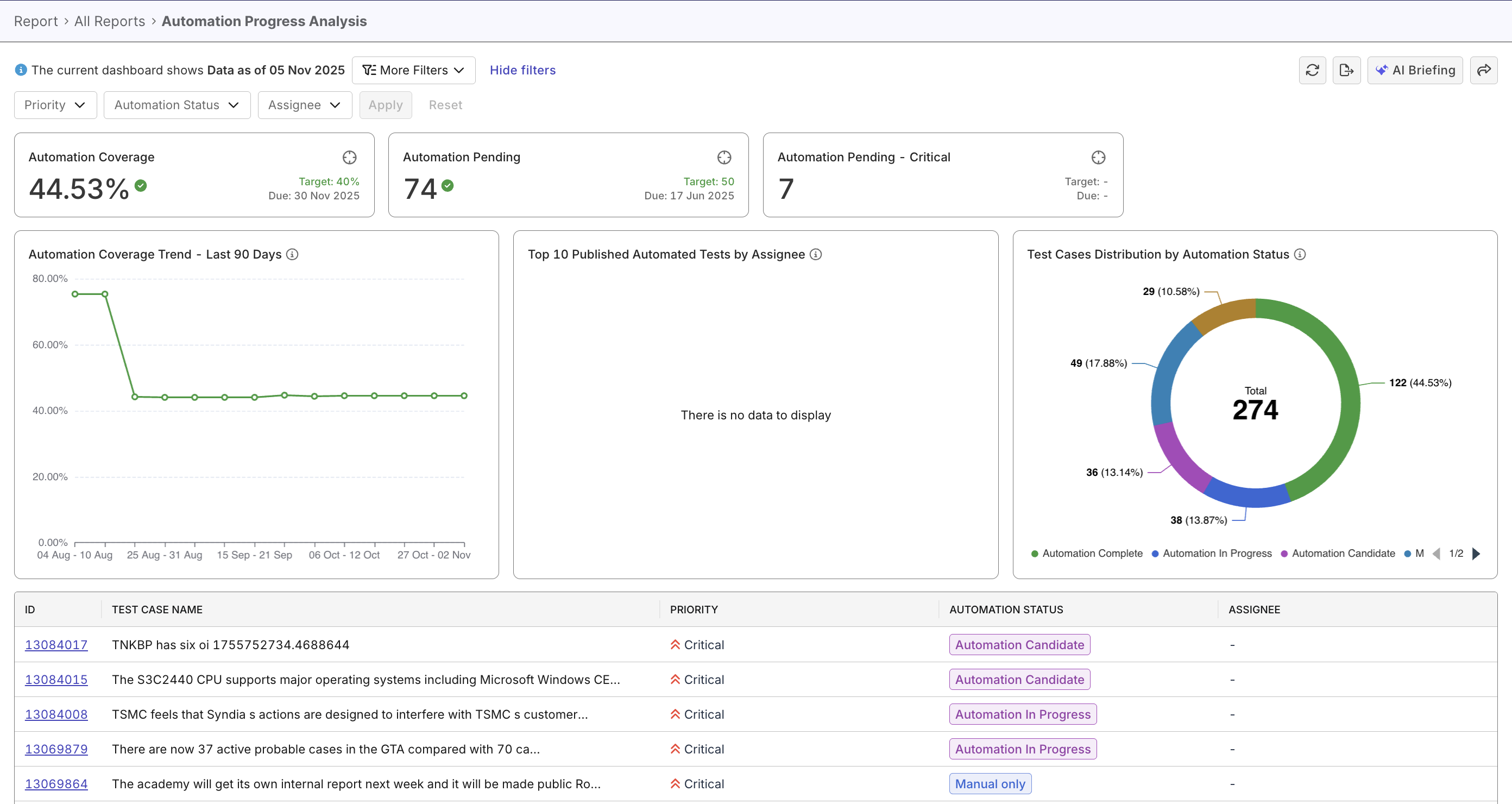Open the Assignee filter dropdown
The height and width of the screenshot is (804, 1512).
tap(304, 104)
